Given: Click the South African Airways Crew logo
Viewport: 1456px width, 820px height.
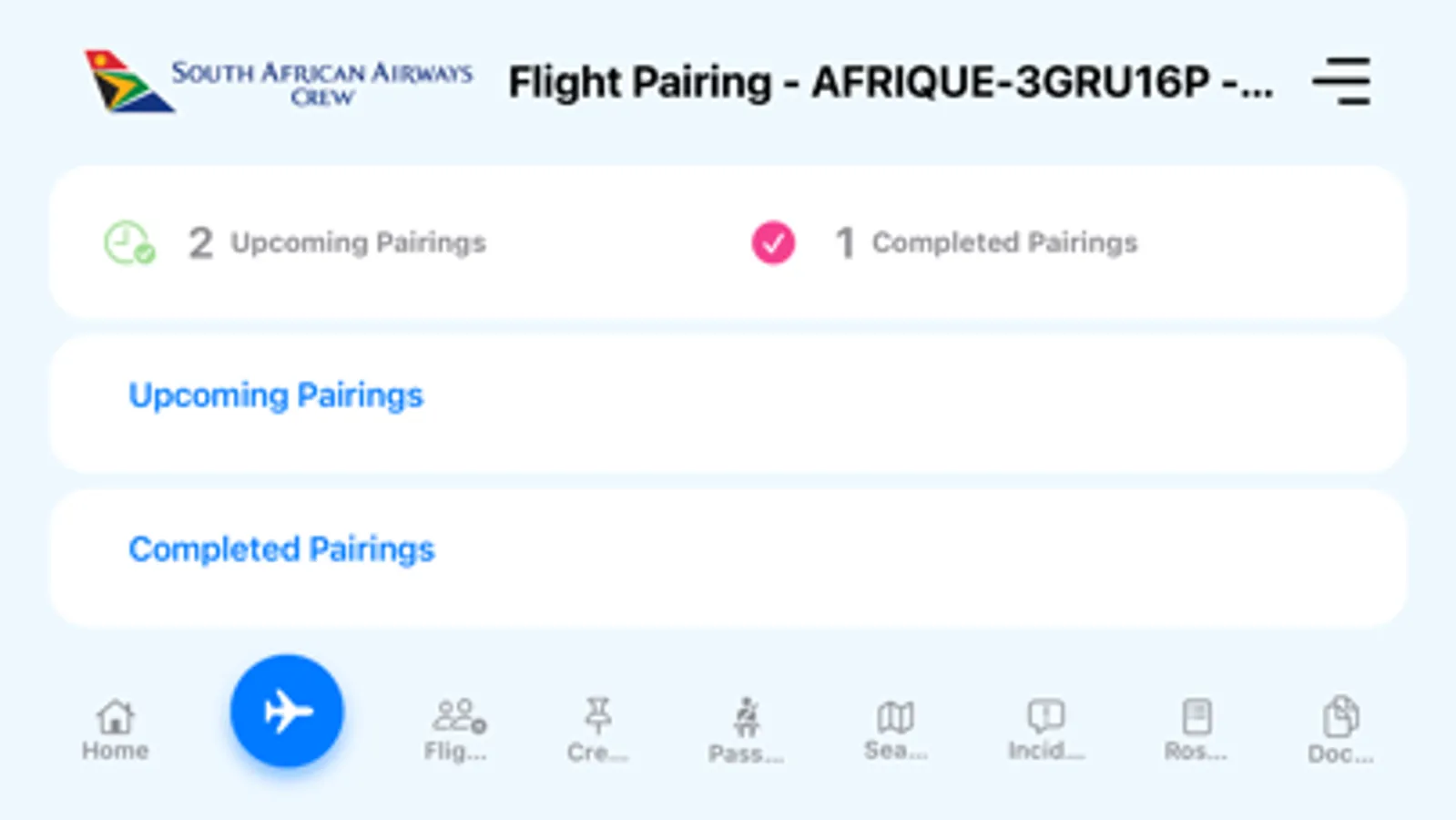Looking at the screenshot, I should 279,82.
